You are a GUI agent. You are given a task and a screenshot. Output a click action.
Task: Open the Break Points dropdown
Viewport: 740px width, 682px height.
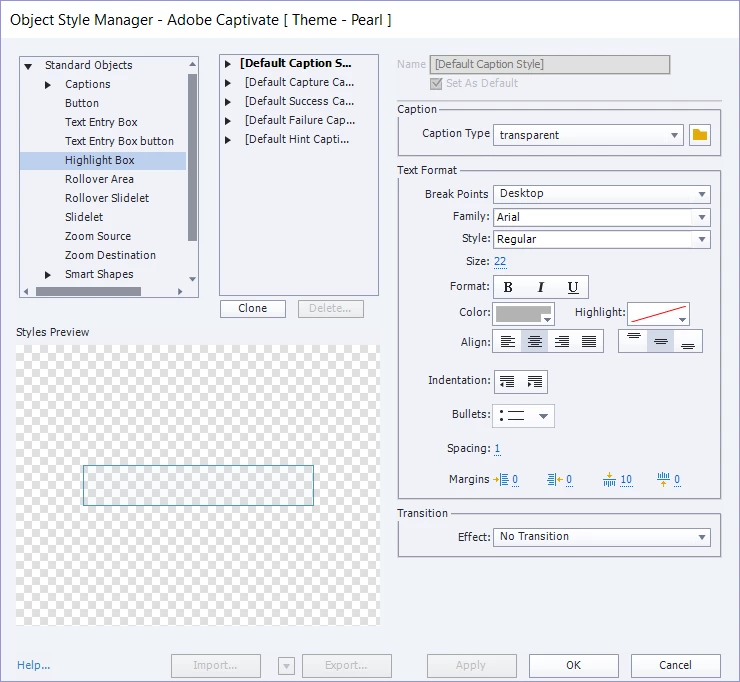point(602,194)
